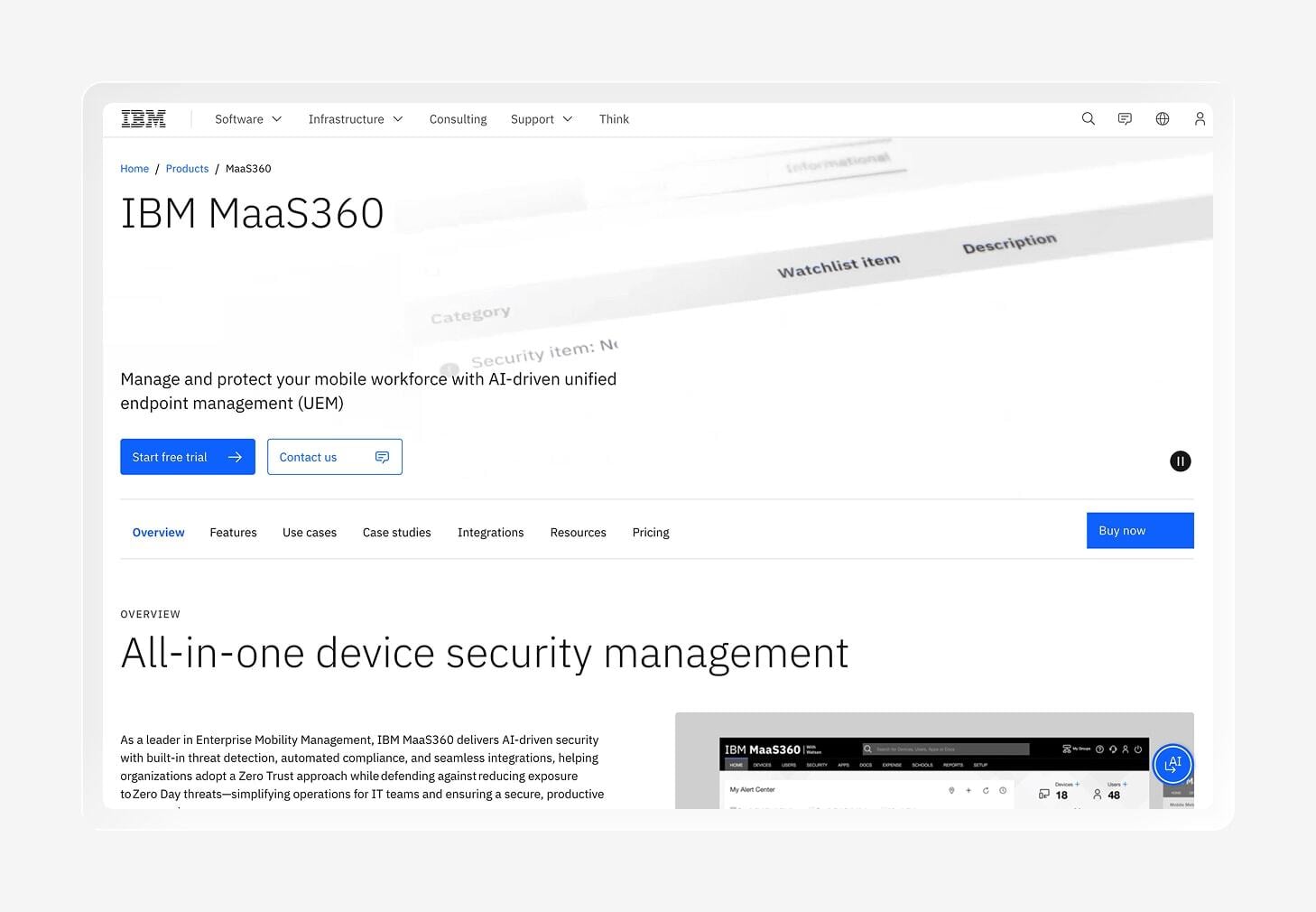This screenshot has width=1316, height=912.
Task: Switch to the Use cases tab
Action: click(310, 533)
